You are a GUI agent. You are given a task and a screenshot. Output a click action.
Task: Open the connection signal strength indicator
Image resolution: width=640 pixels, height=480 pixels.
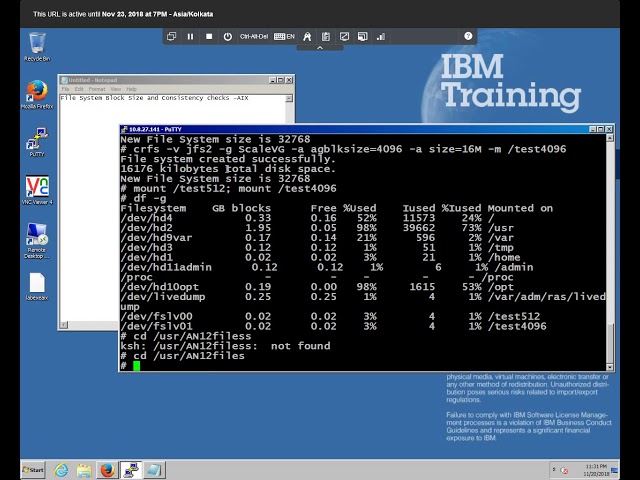pos(381,37)
